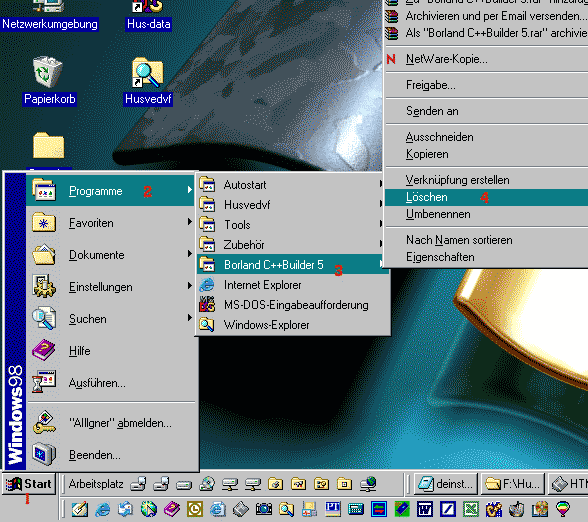Switch to F:\Hu... taskbar window
This screenshot has width=588, height=522.
(513, 484)
